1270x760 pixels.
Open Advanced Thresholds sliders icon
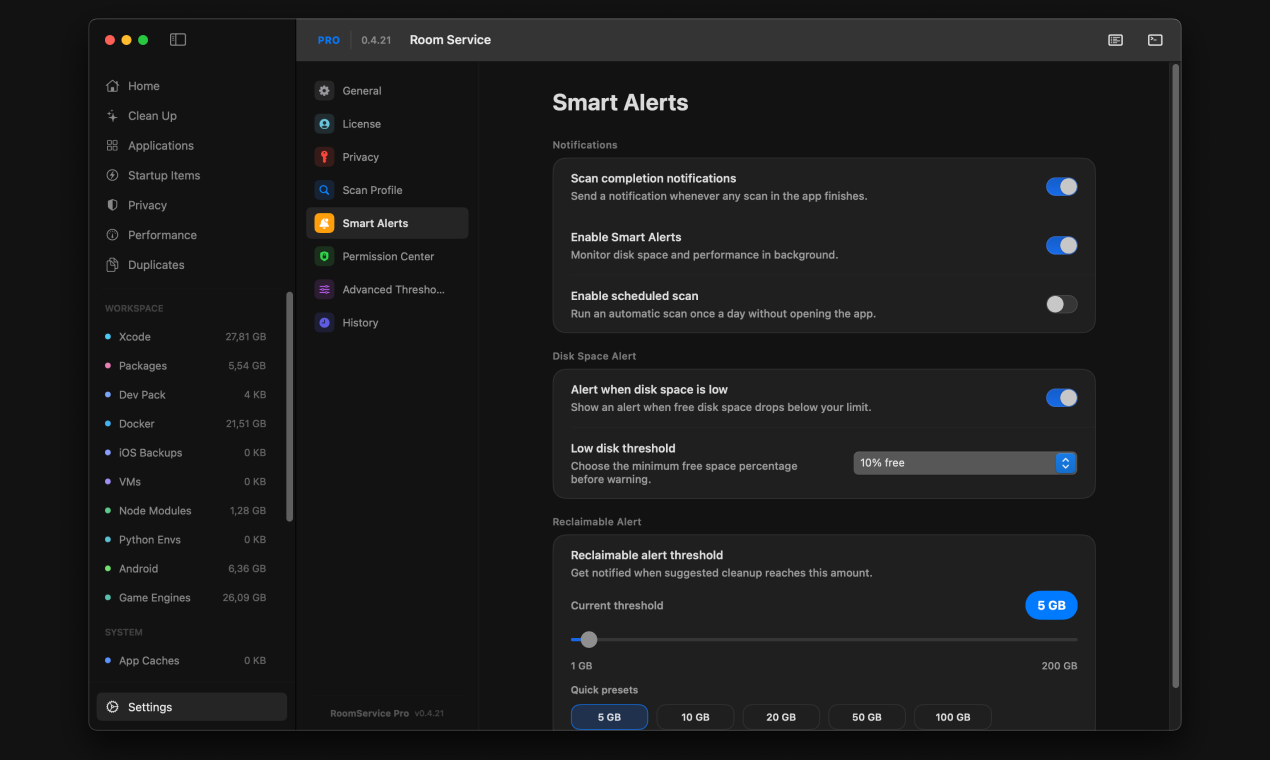[x=324, y=290]
